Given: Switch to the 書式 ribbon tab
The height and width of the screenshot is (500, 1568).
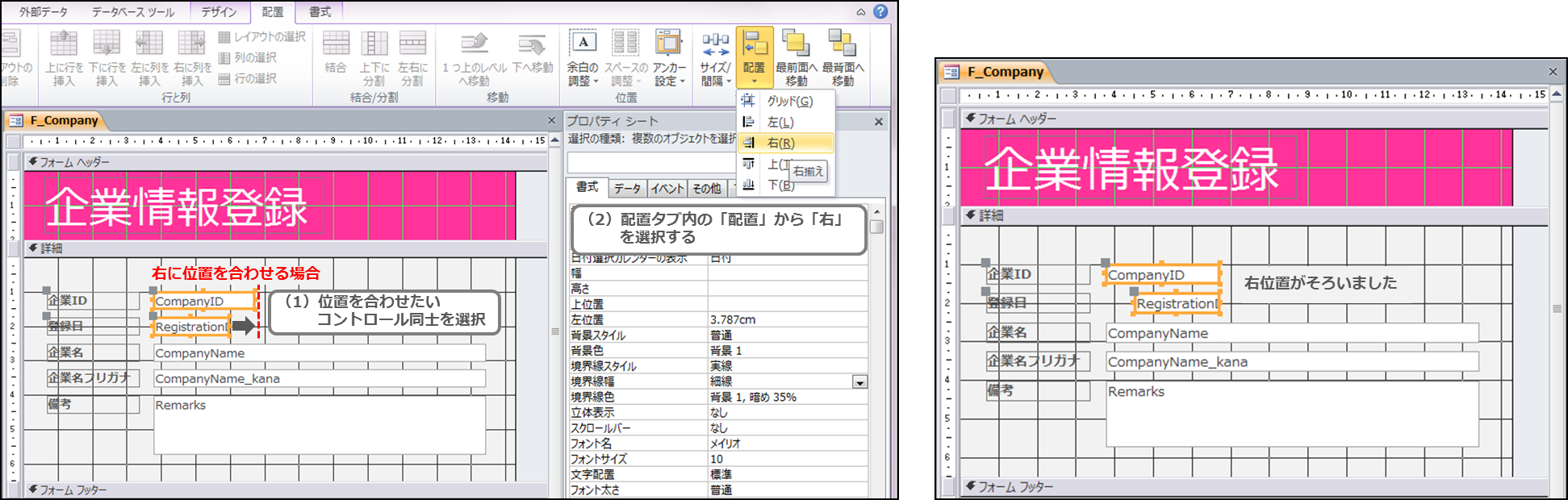Looking at the screenshot, I should pos(320,11).
